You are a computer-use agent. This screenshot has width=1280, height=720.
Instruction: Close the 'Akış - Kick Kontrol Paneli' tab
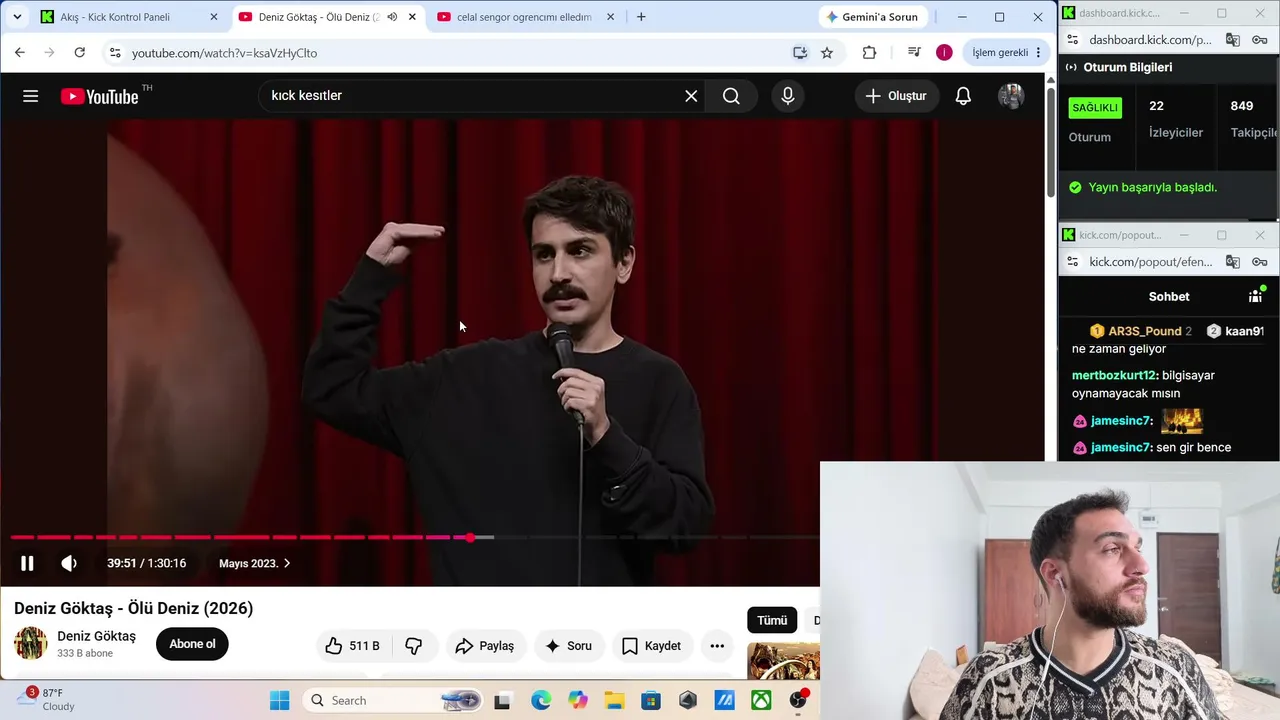(x=213, y=17)
